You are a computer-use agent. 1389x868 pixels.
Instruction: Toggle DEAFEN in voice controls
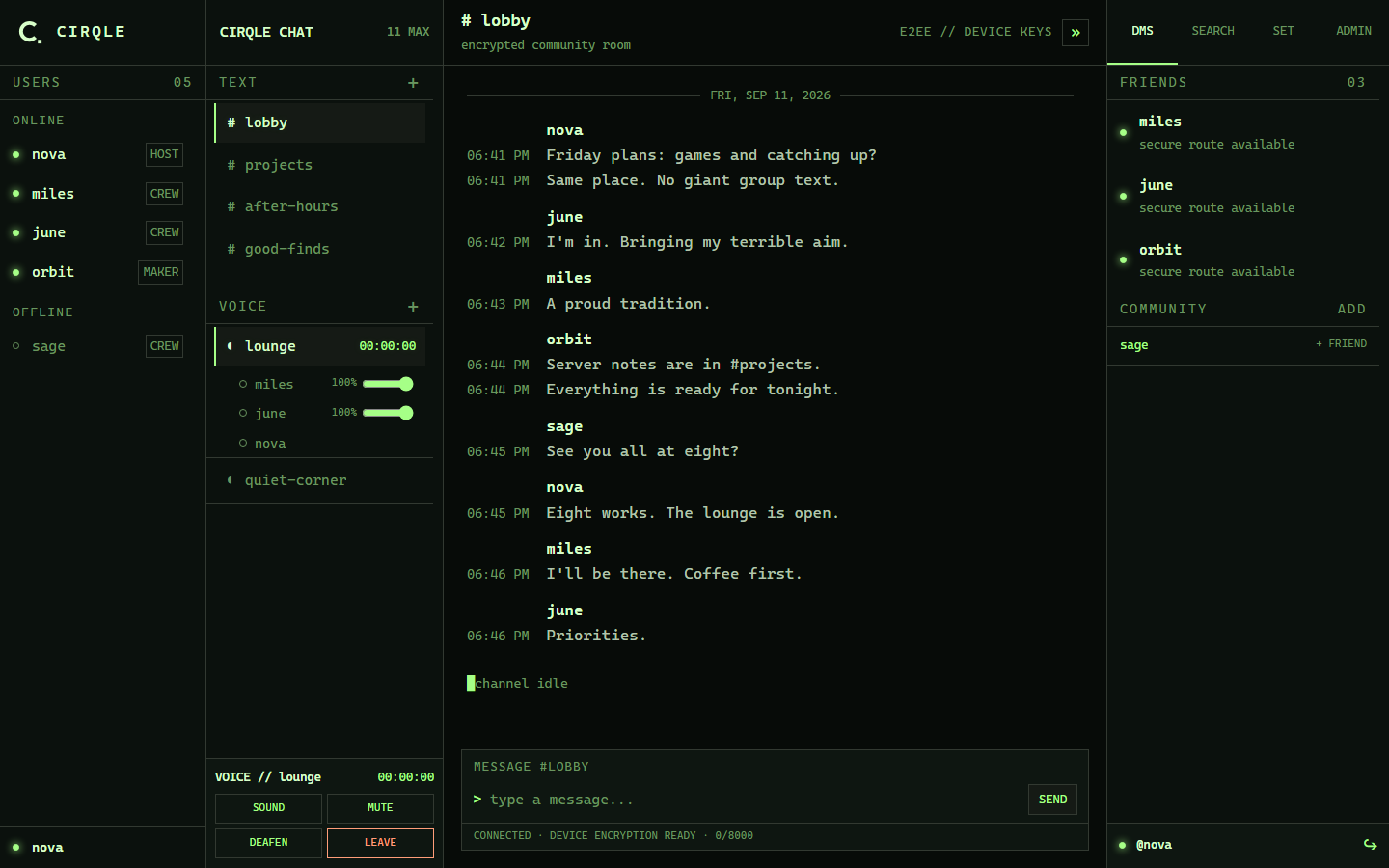268,843
